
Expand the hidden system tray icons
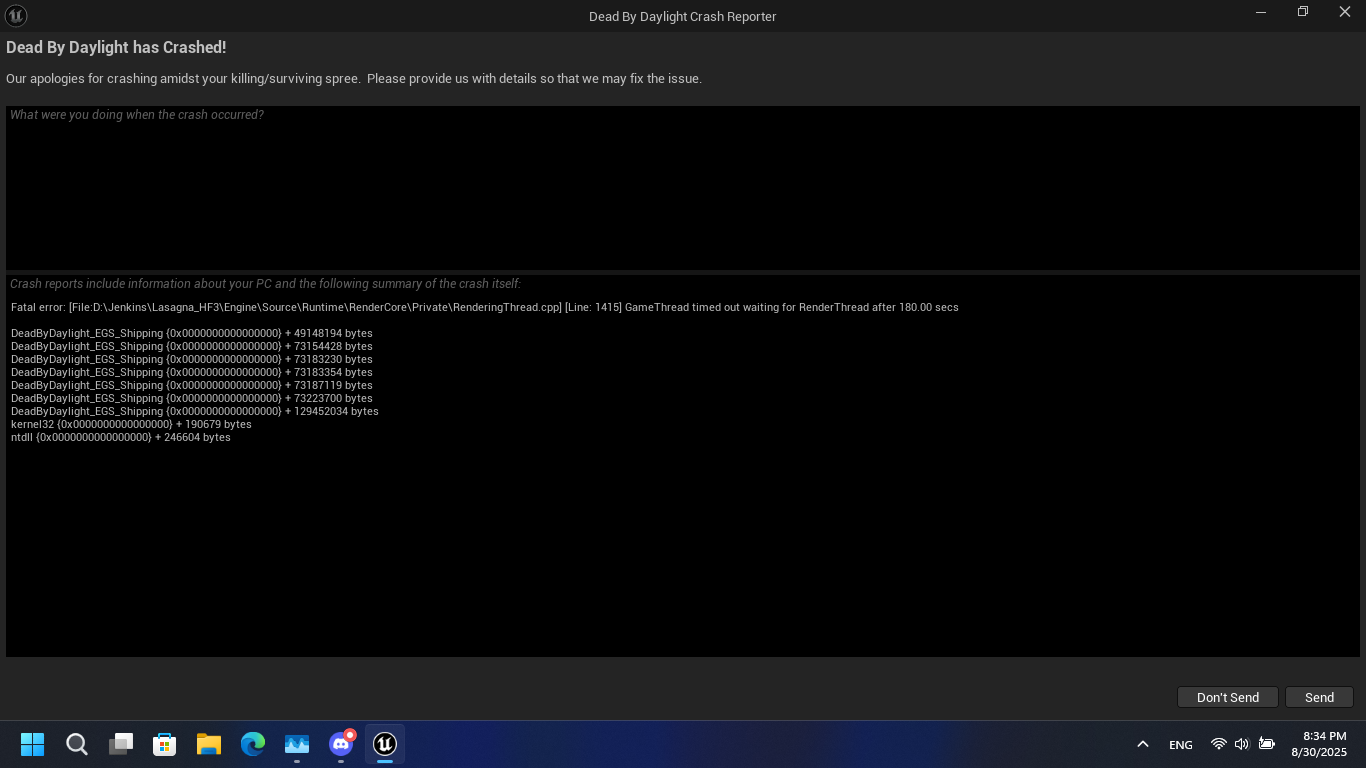[x=1142, y=744]
